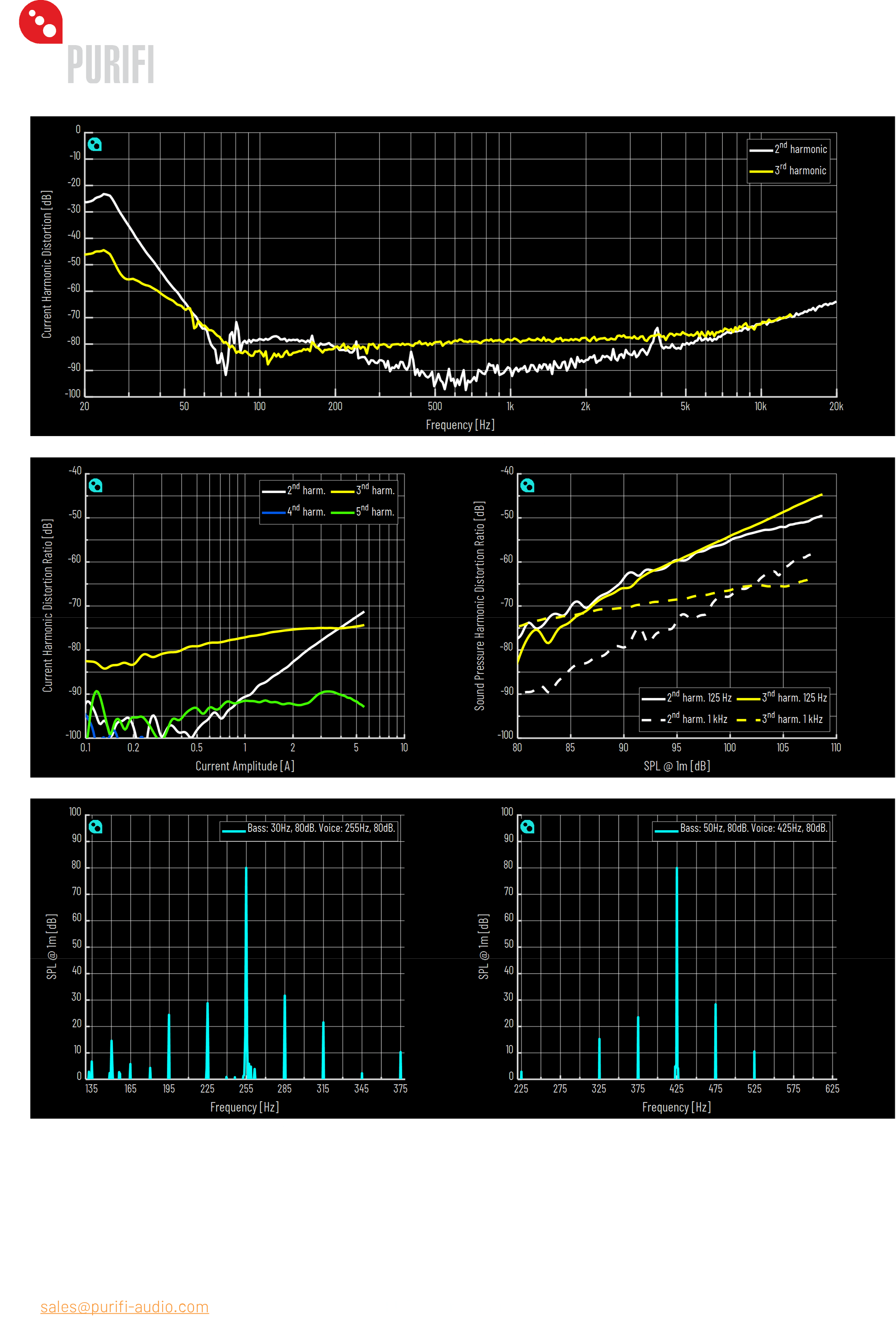Click the PURIFI wordmark text
The height and width of the screenshot is (1341, 896).
[111, 64]
